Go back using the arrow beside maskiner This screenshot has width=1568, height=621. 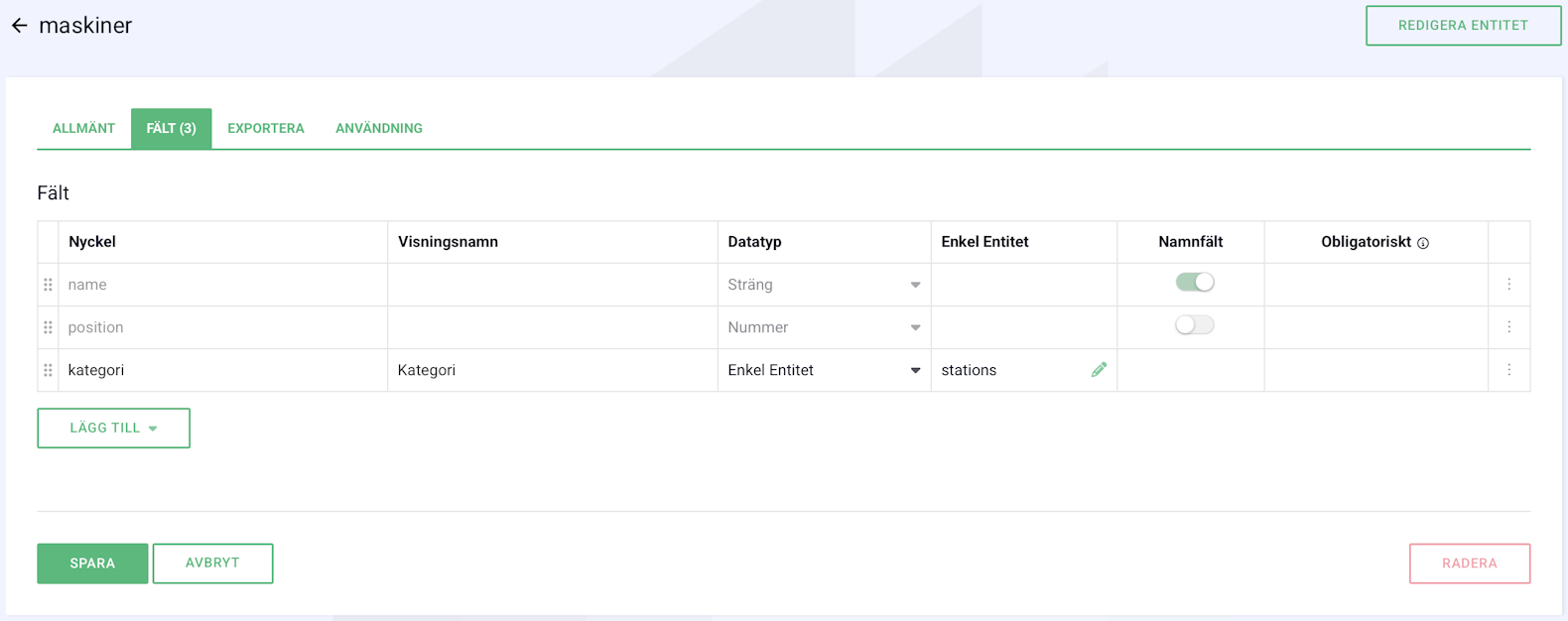20,26
